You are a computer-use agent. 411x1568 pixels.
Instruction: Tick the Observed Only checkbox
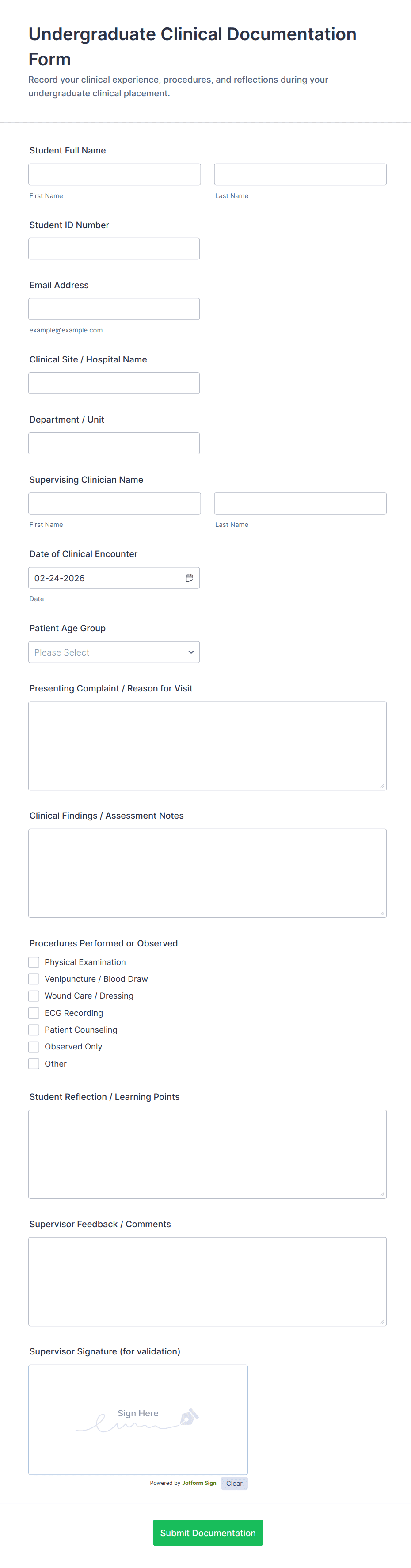(x=34, y=1046)
